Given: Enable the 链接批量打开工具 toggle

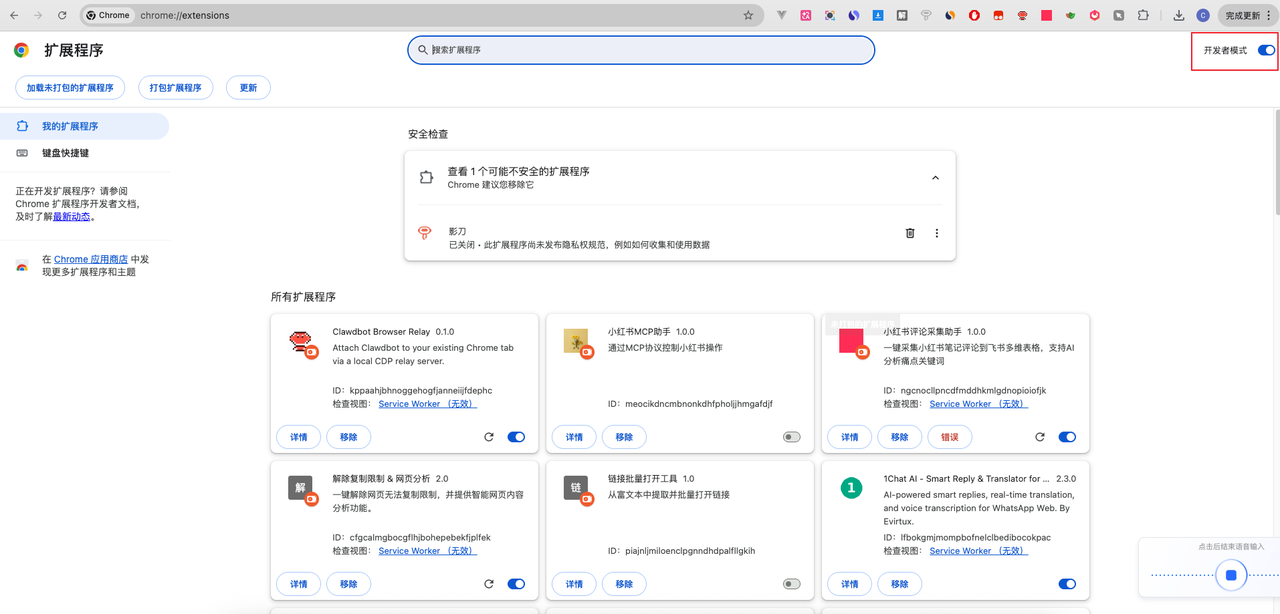Looking at the screenshot, I should (x=792, y=584).
